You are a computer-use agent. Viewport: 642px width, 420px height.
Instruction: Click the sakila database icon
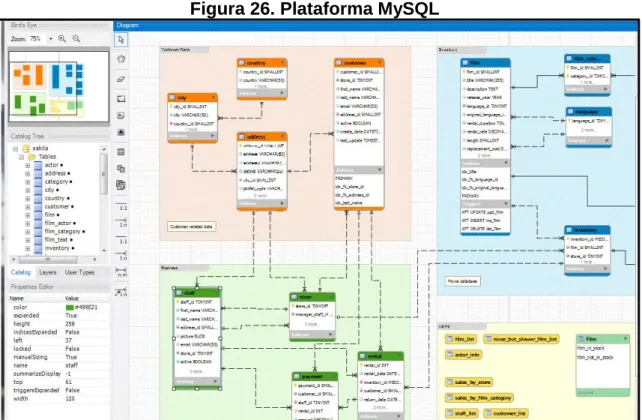pyautogui.click(x=26, y=148)
